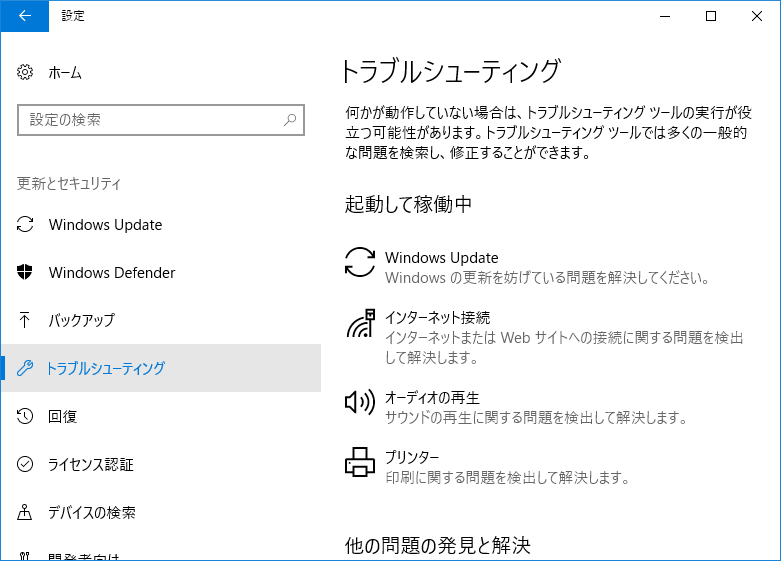The height and width of the screenshot is (561, 781).
Task: Click the back arrow in title bar
Action: [24, 16]
